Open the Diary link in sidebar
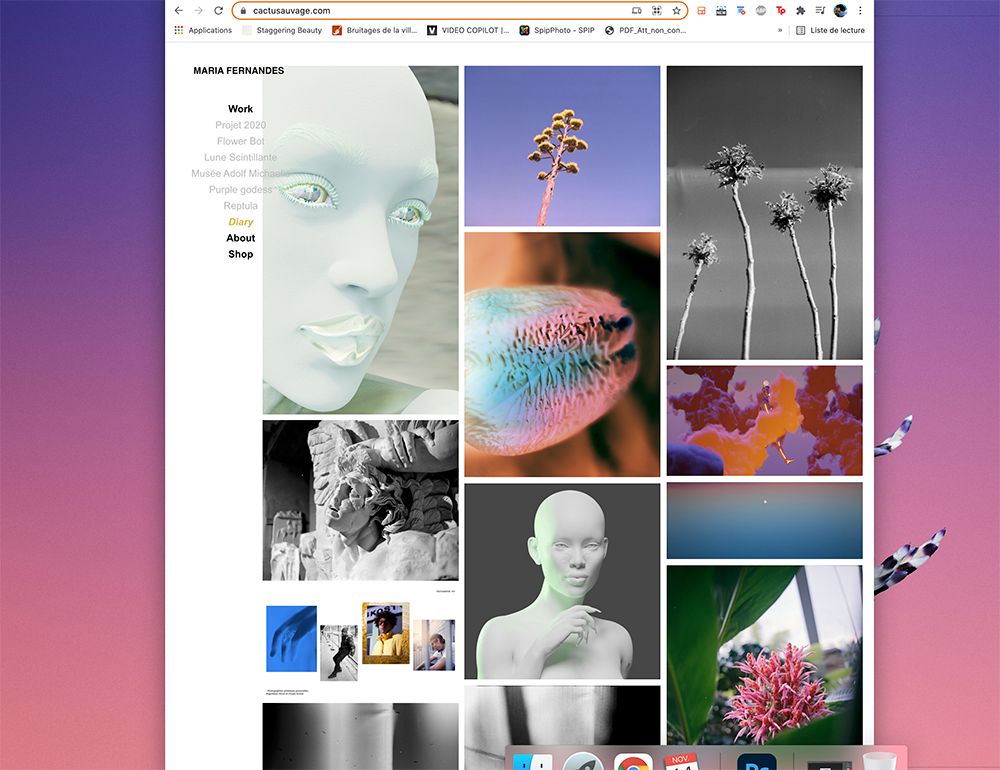The height and width of the screenshot is (770, 1000). point(240,222)
